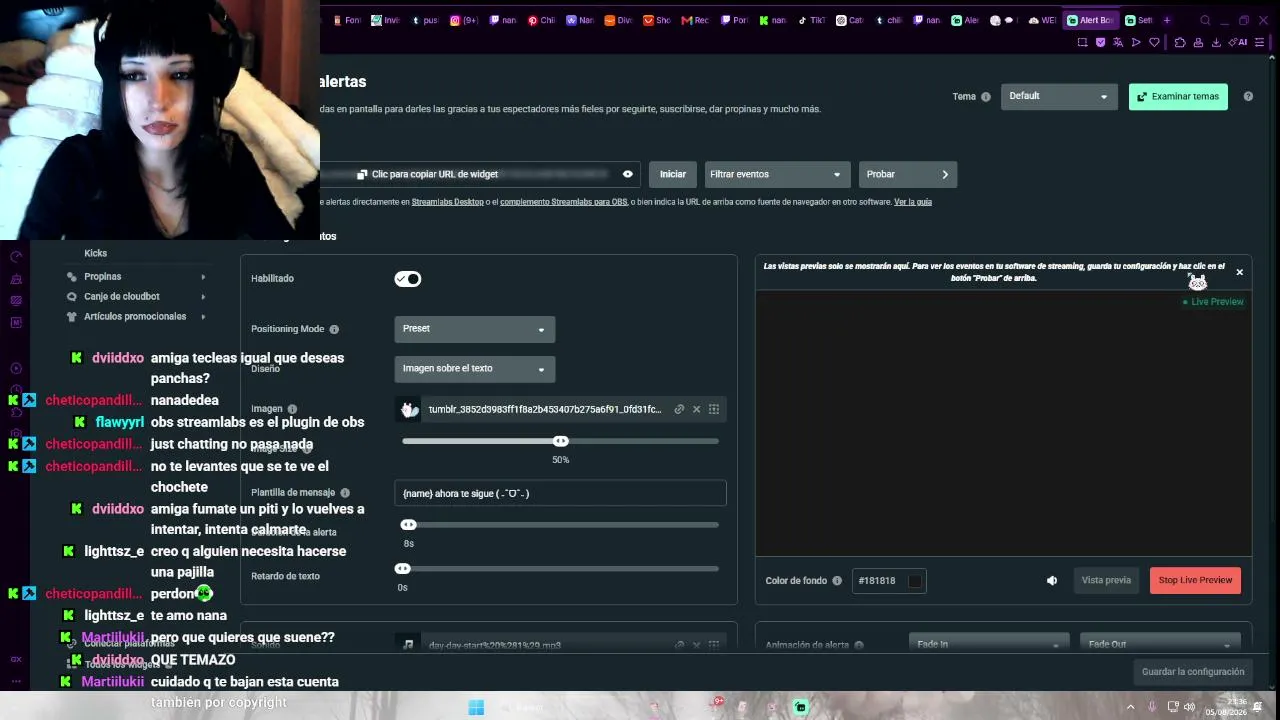This screenshot has width=1280, height=720.
Task: Switch to the Pinterest Chil browser tab
Action: coord(541,20)
